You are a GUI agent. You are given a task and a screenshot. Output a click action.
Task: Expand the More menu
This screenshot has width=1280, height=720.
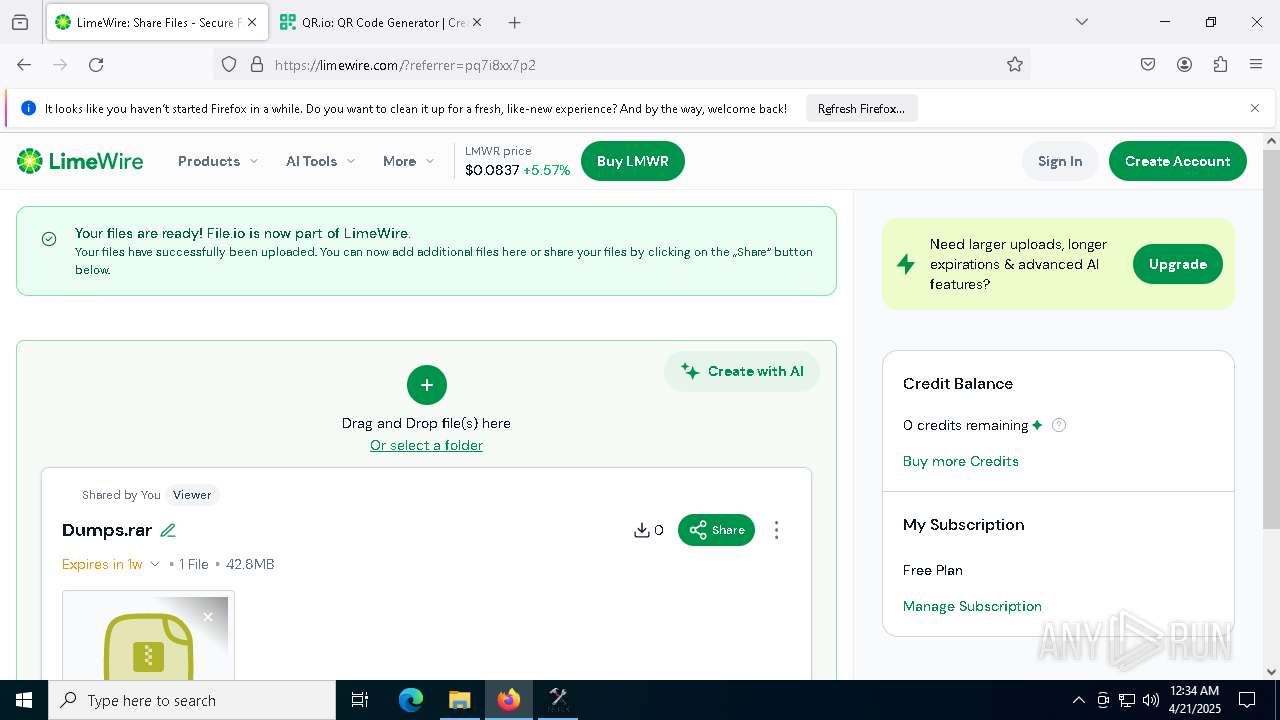click(x=409, y=161)
